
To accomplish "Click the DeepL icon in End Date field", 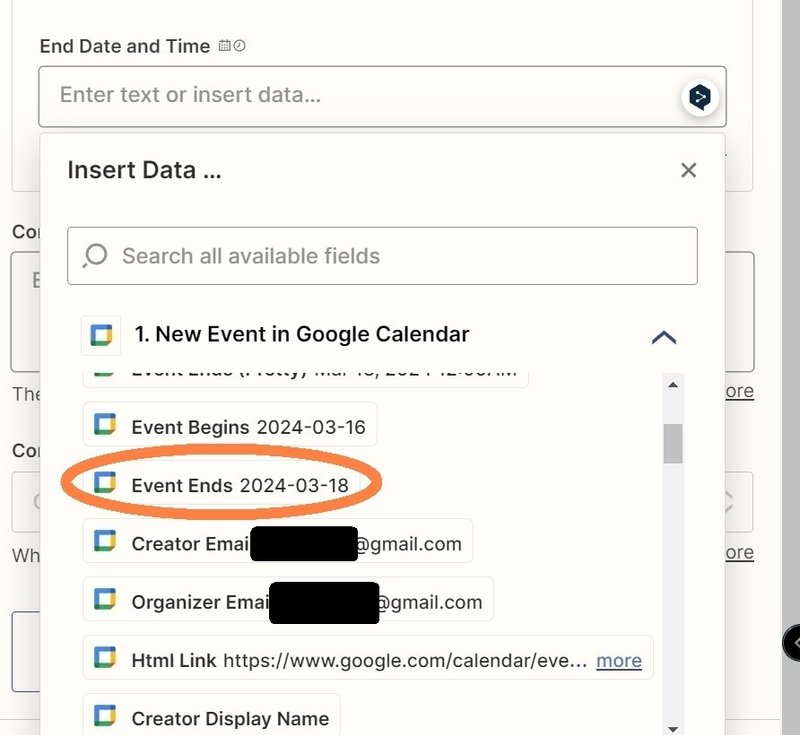I will tap(700, 97).
